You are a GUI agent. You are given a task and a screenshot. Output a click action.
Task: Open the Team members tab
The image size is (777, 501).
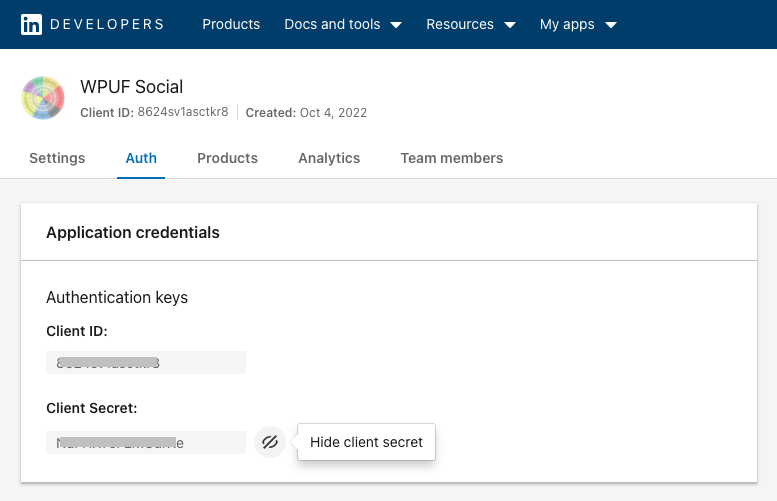point(452,158)
